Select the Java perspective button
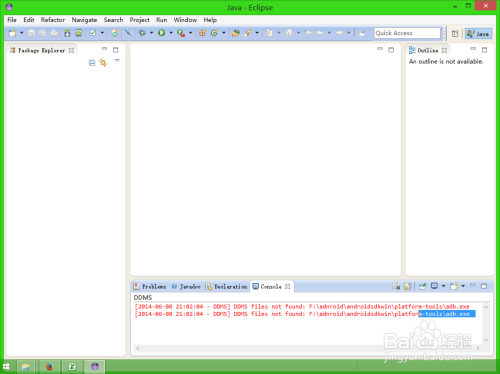500x374 pixels. click(x=478, y=34)
